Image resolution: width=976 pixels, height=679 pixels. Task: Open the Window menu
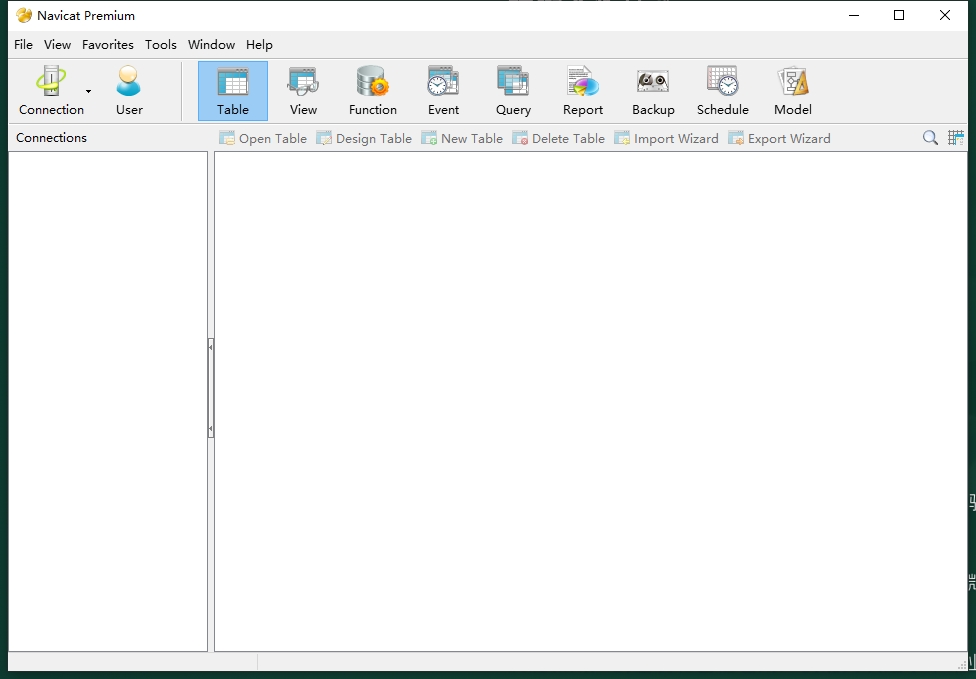(x=211, y=45)
